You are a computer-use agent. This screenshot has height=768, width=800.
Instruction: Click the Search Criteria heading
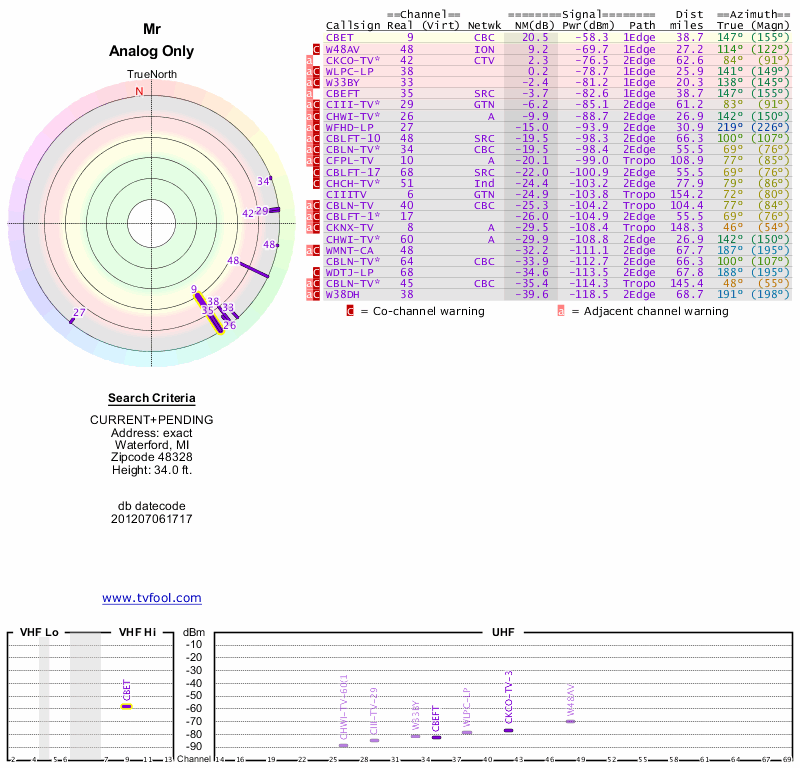pyautogui.click(x=151, y=398)
